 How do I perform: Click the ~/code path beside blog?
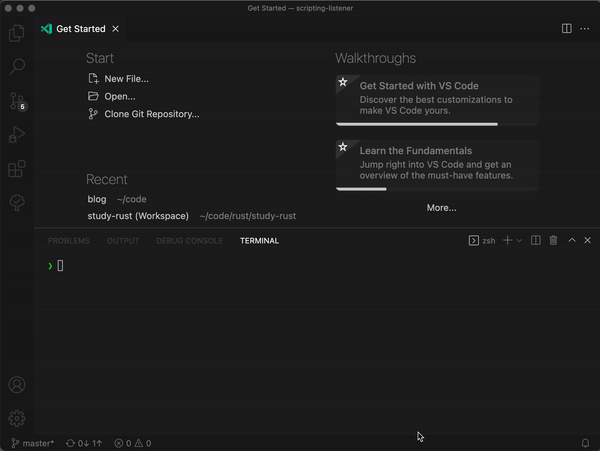[x=132, y=199]
